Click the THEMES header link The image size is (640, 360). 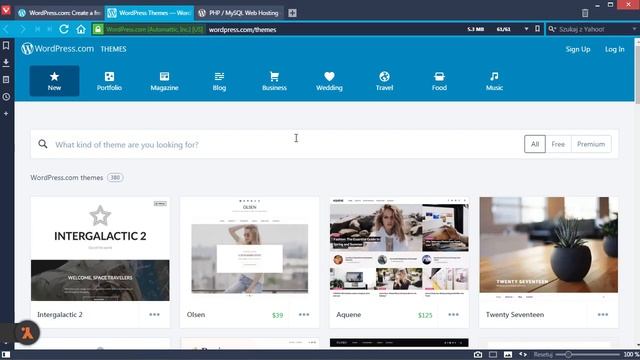pos(113,49)
